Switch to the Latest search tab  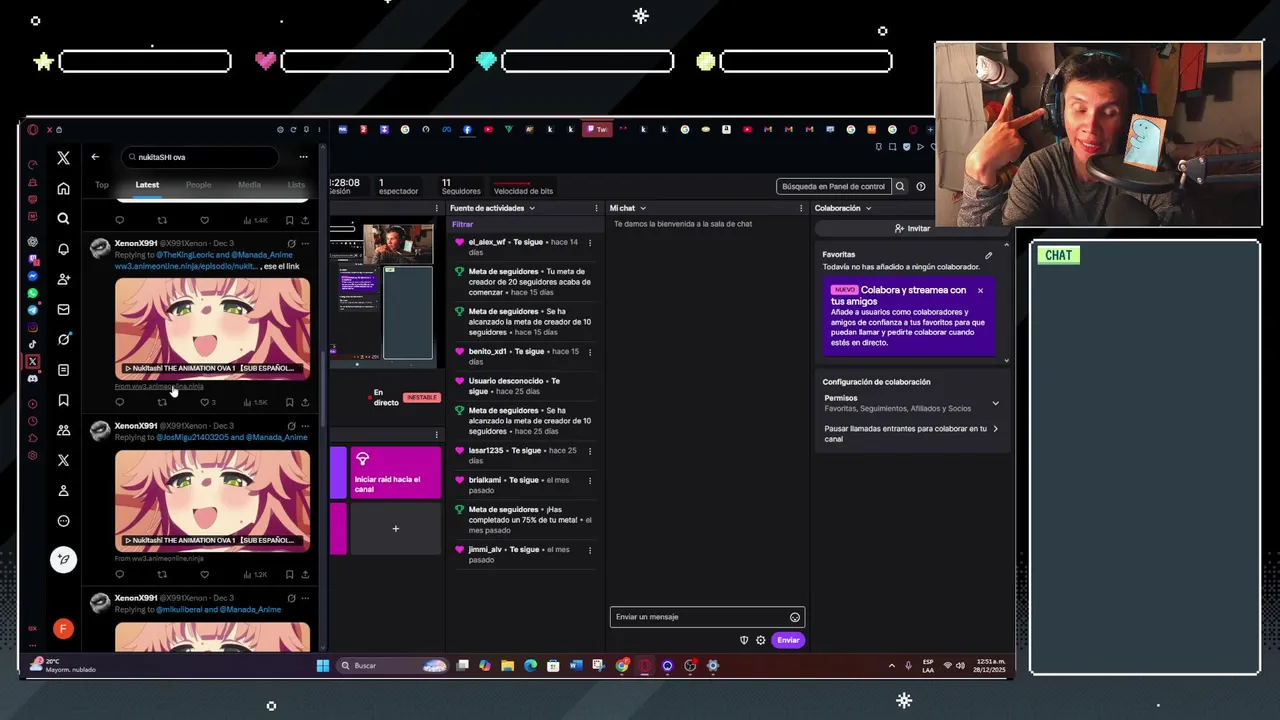pyautogui.click(x=147, y=185)
